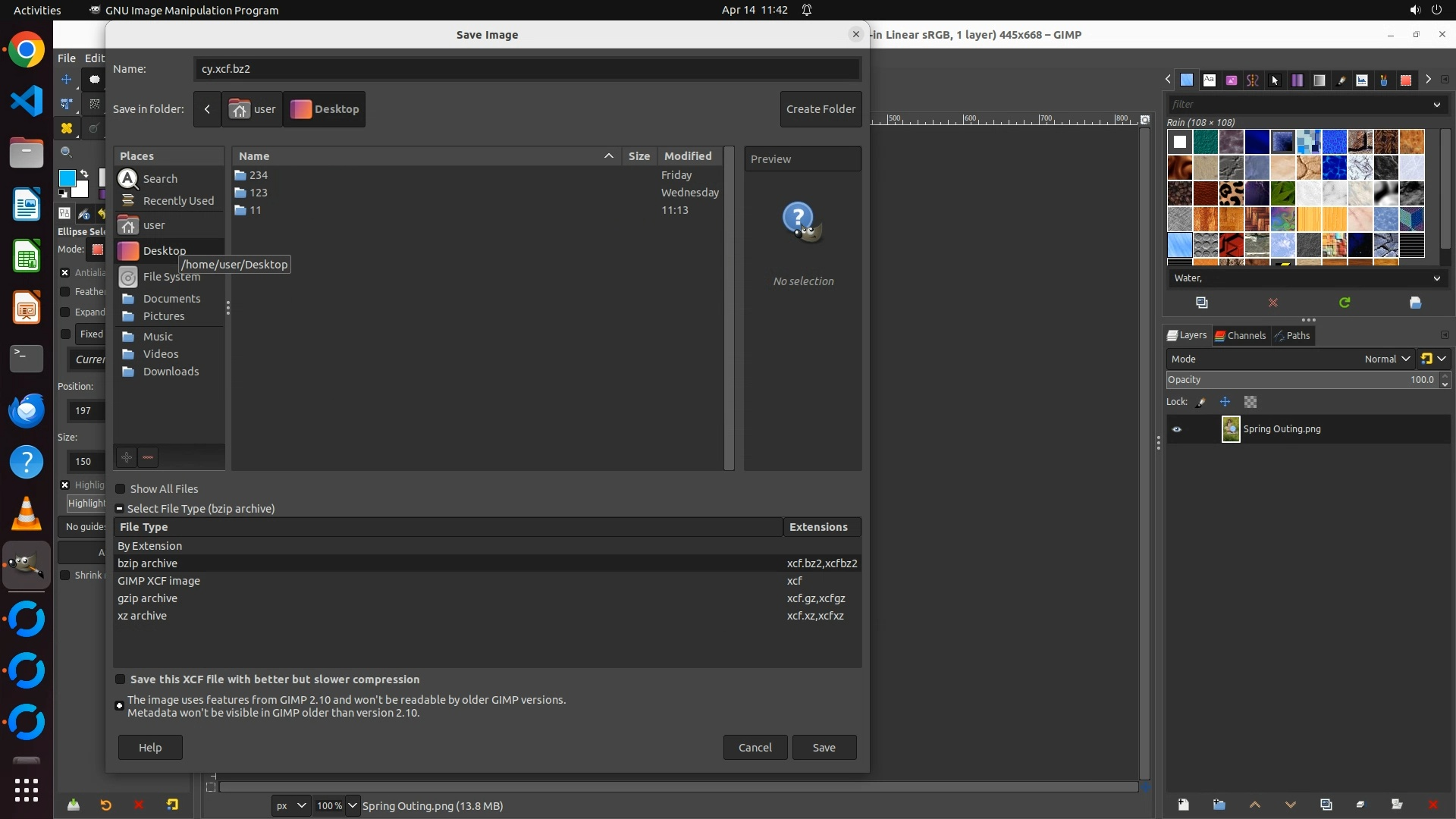
Task: Click the Save button in dialog
Action: click(824, 748)
